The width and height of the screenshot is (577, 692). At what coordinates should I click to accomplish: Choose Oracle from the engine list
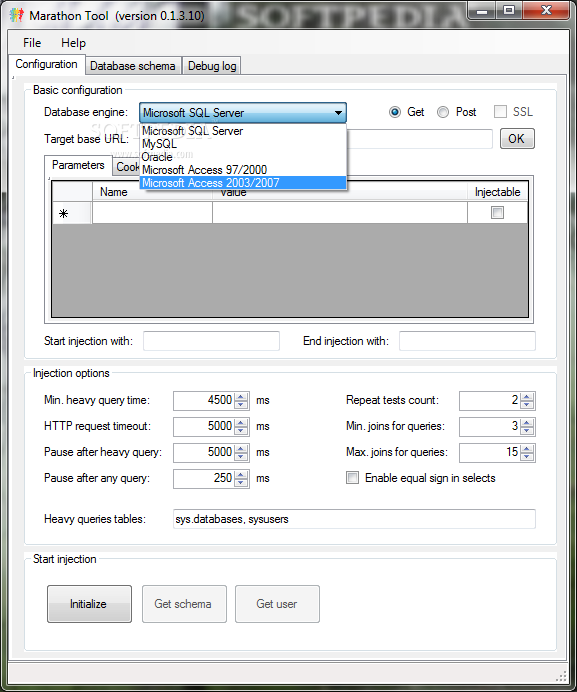pyautogui.click(x=243, y=157)
